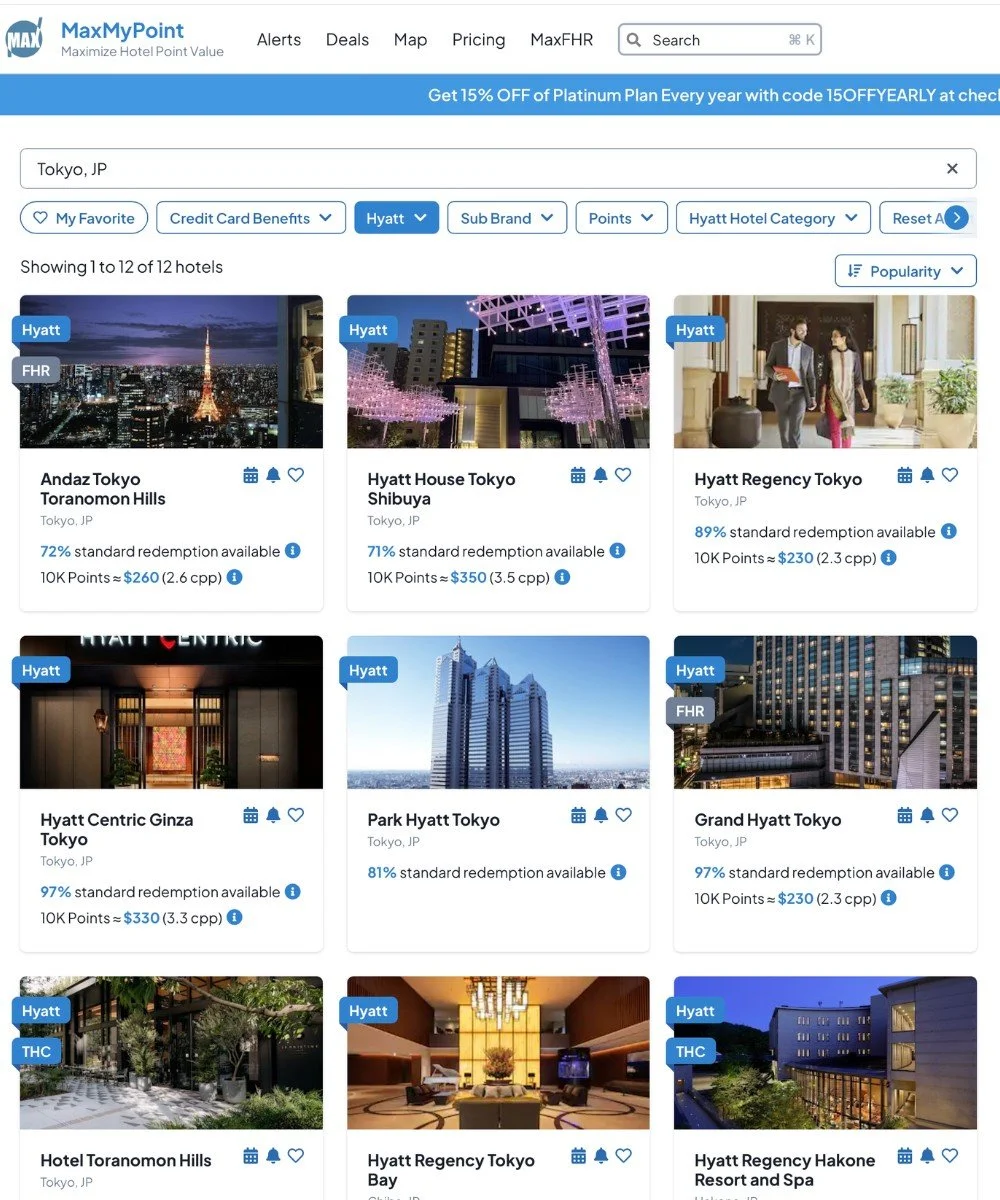Favorite Andaz Tokyo Toranomon Hills with heart
The image size is (1000, 1200).
click(x=296, y=475)
